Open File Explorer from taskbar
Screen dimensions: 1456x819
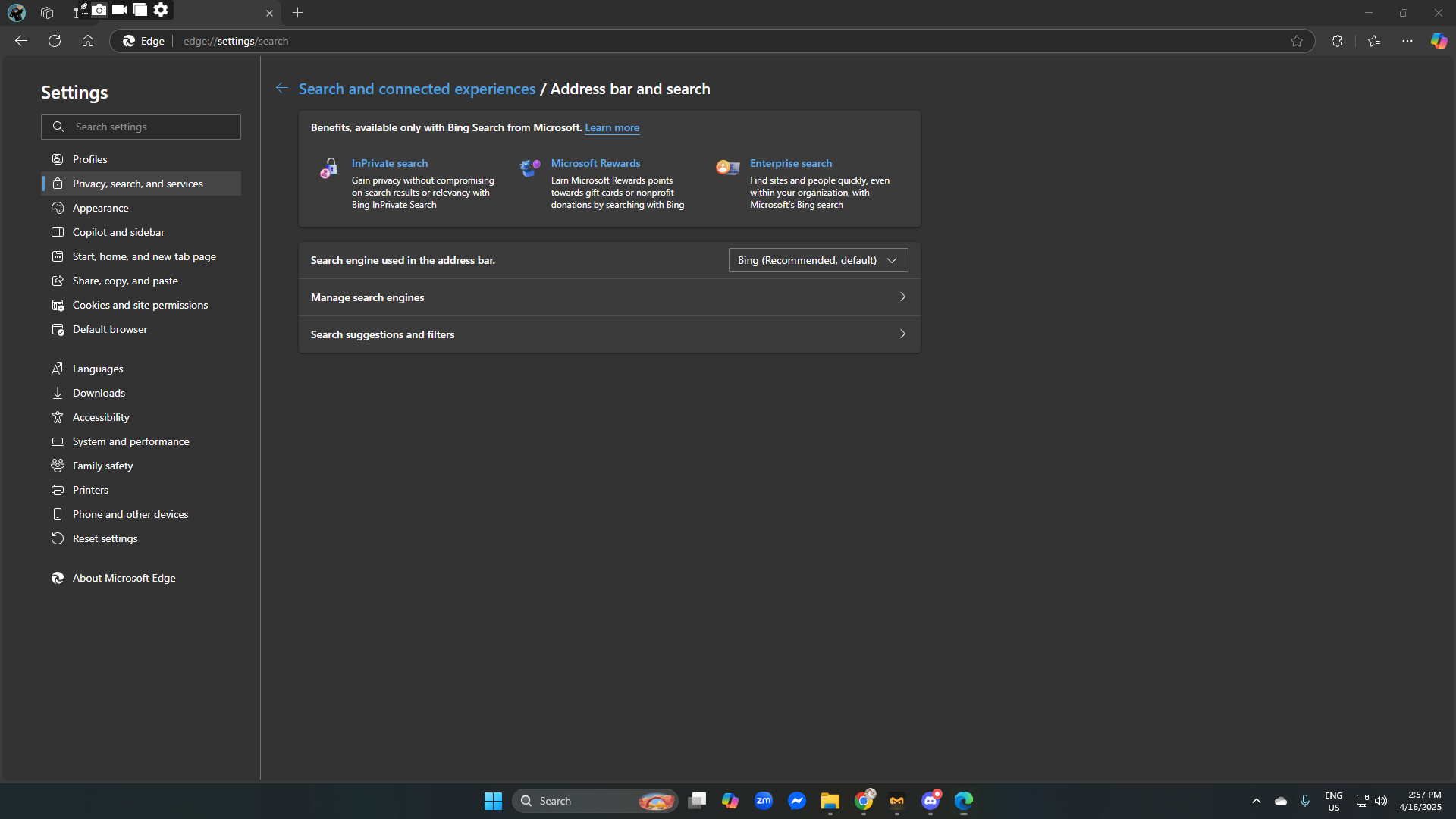point(830,801)
